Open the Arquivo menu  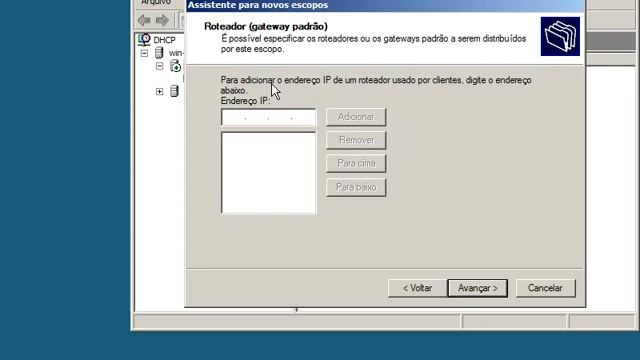tap(156, 2)
